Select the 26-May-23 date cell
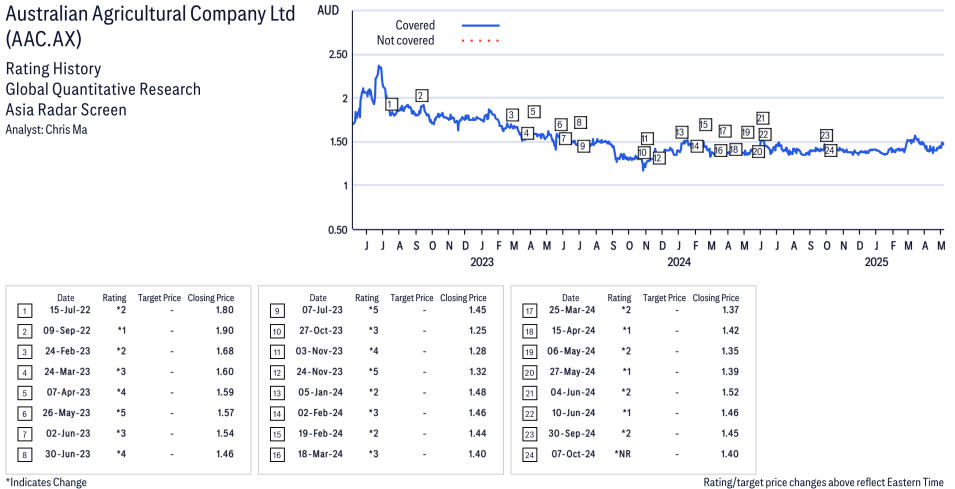955x489 pixels. point(66,413)
